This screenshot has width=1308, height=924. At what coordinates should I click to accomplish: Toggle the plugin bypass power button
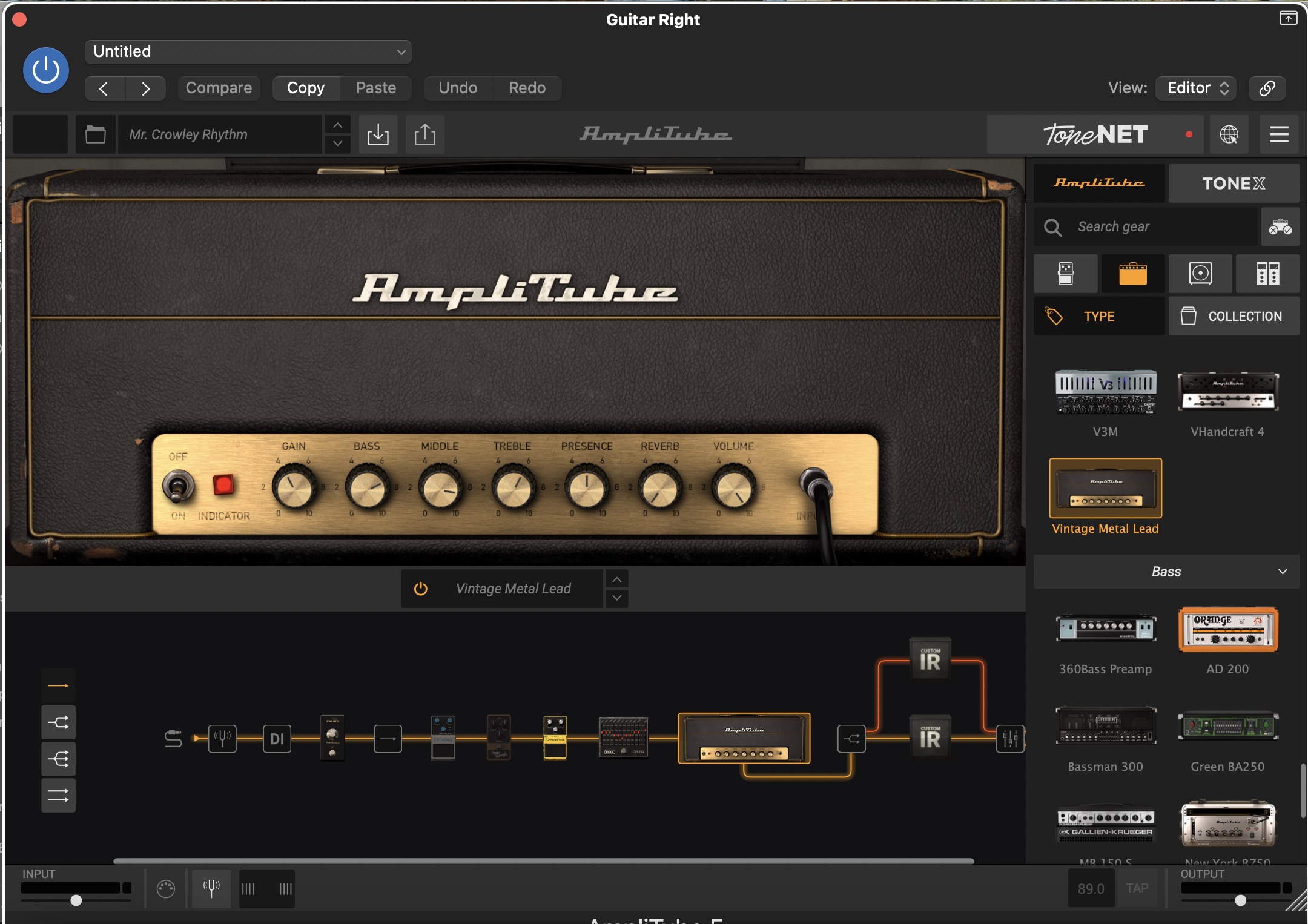46,70
